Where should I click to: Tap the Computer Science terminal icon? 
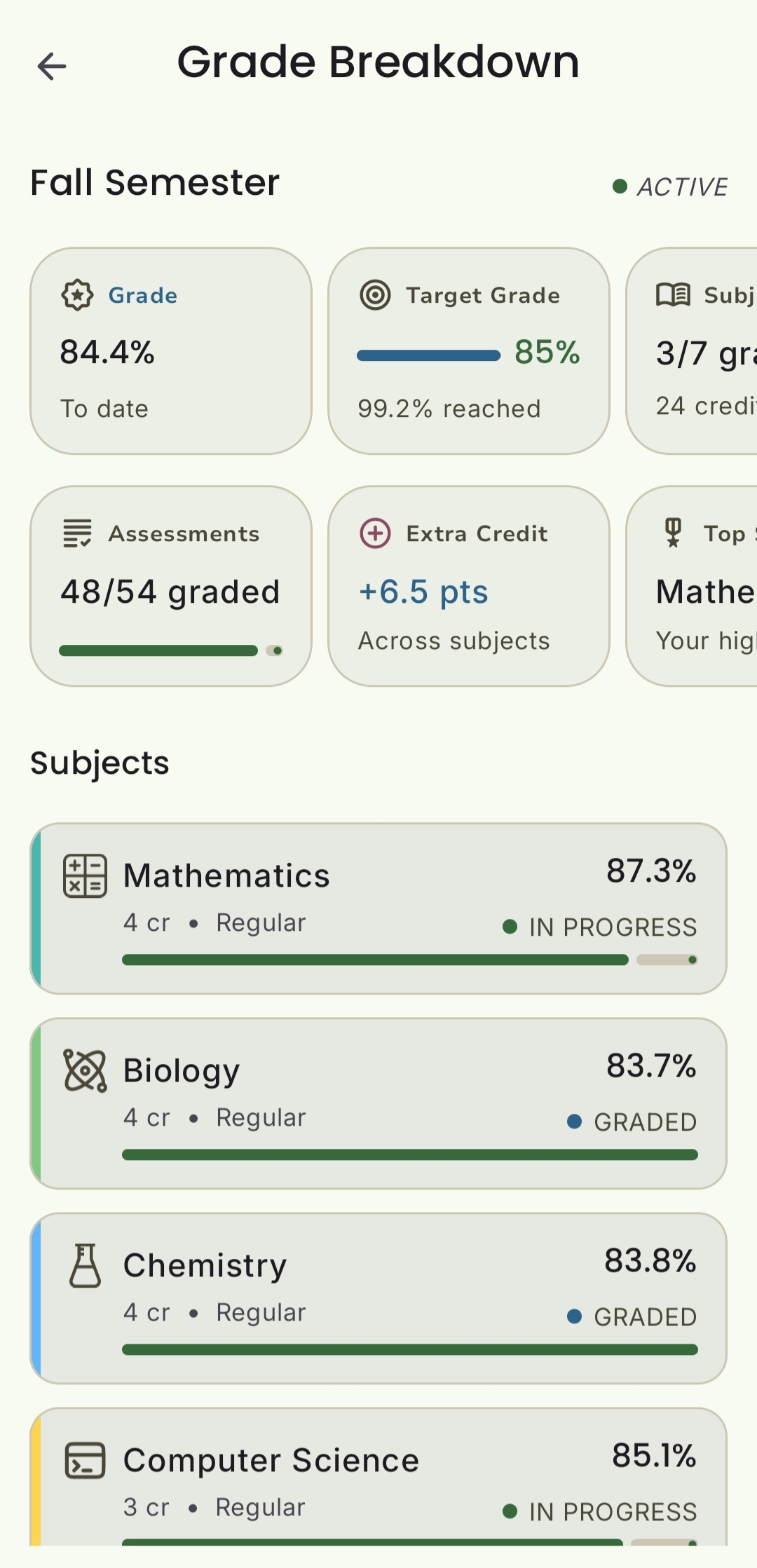85,1460
